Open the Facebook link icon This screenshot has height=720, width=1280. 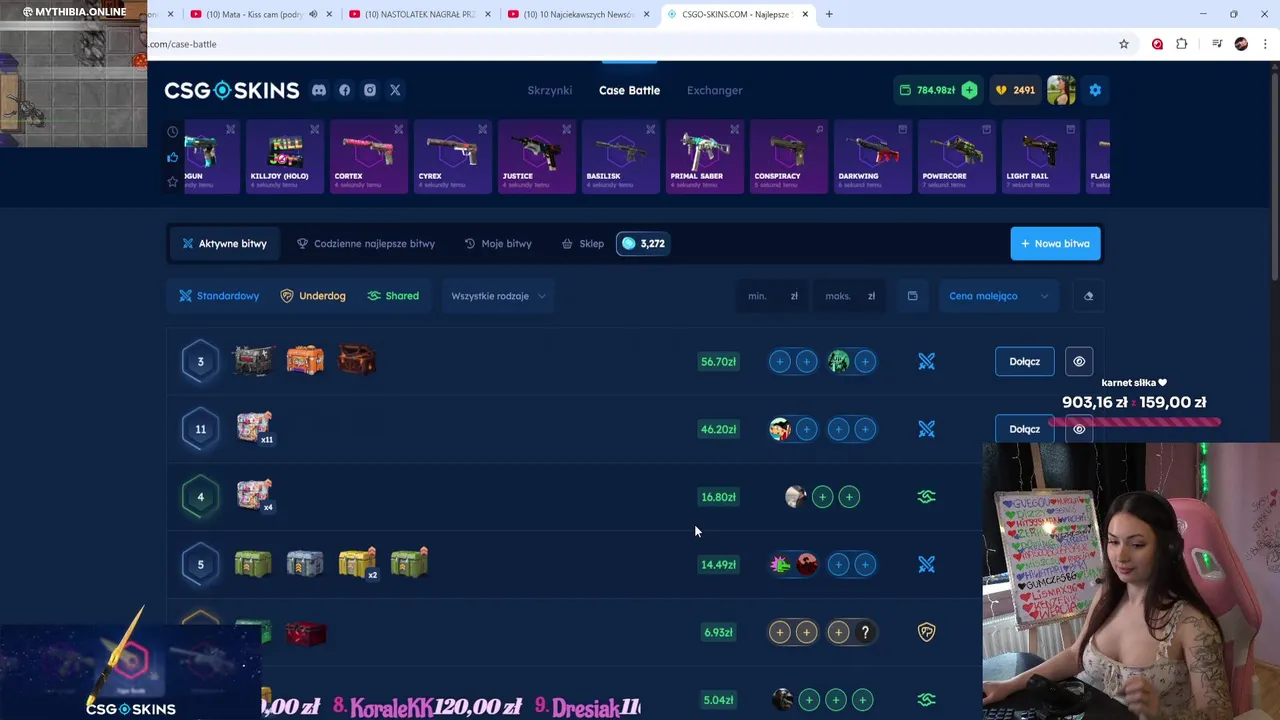coord(345,90)
